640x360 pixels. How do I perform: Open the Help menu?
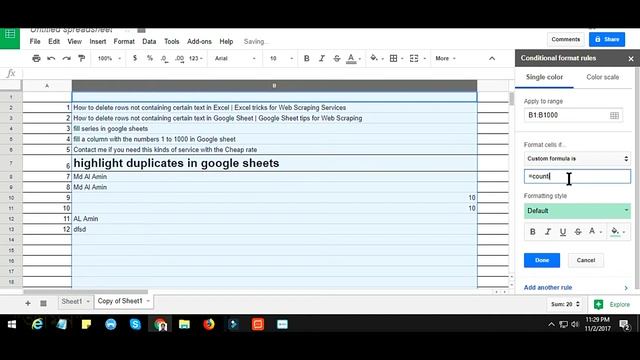pos(226,42)
